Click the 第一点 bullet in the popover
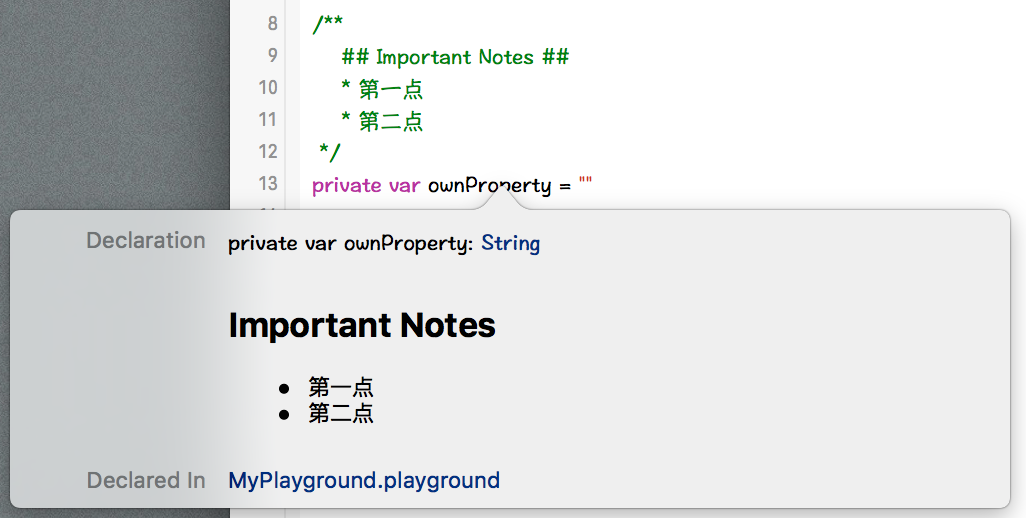 click(341, 387)
